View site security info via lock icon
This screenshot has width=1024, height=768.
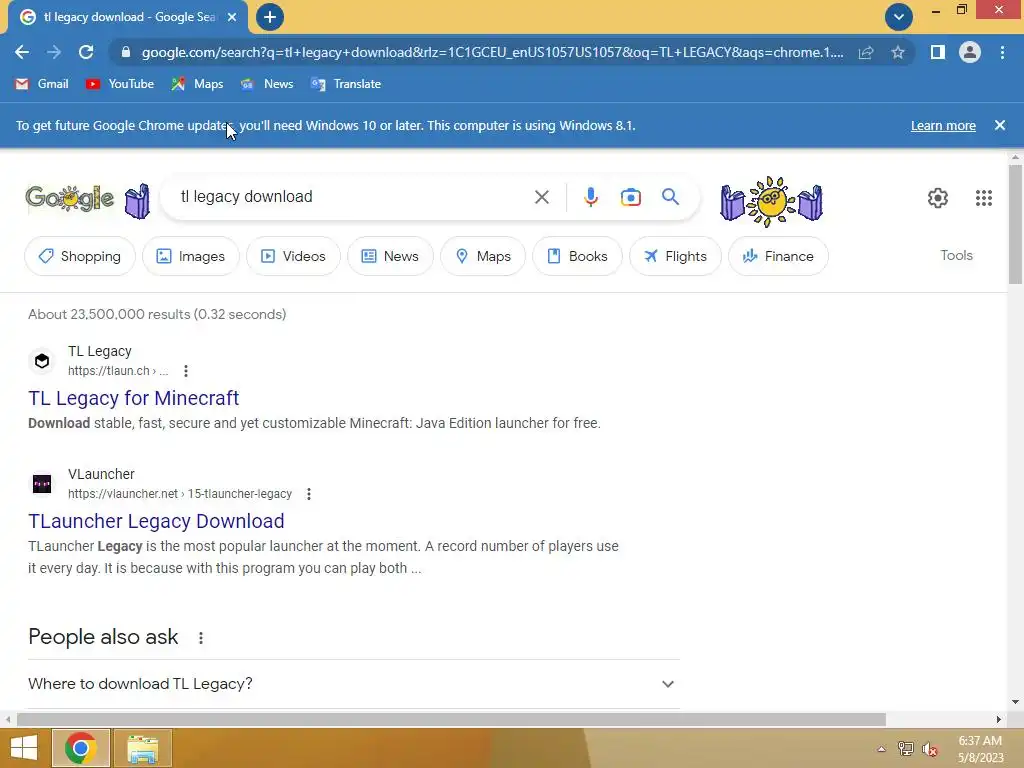click(x=126, y=52)
